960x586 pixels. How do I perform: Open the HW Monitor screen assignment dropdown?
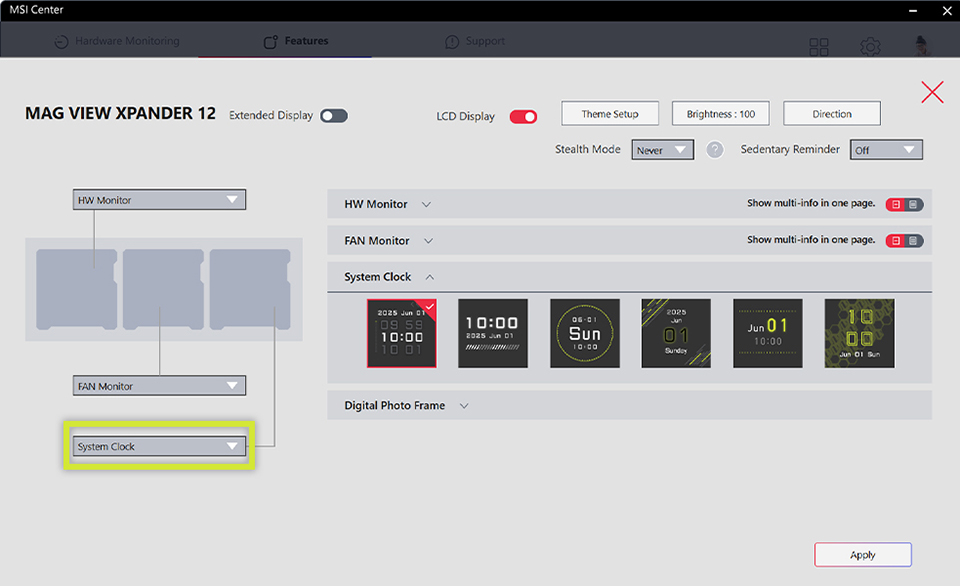[x=159, y=200]
